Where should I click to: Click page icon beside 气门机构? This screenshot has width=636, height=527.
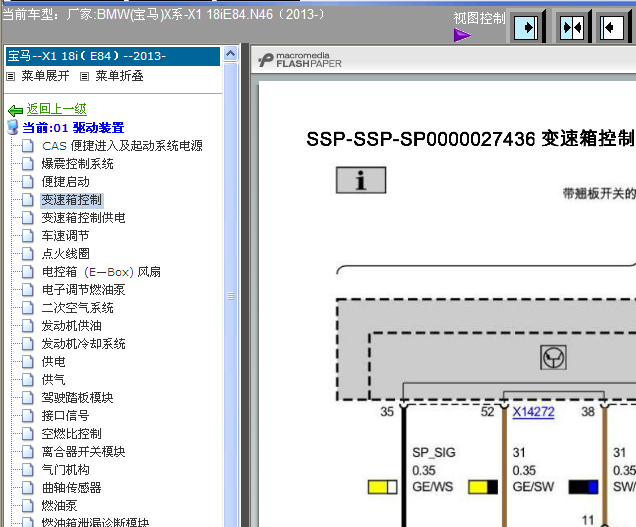(28, 469)
